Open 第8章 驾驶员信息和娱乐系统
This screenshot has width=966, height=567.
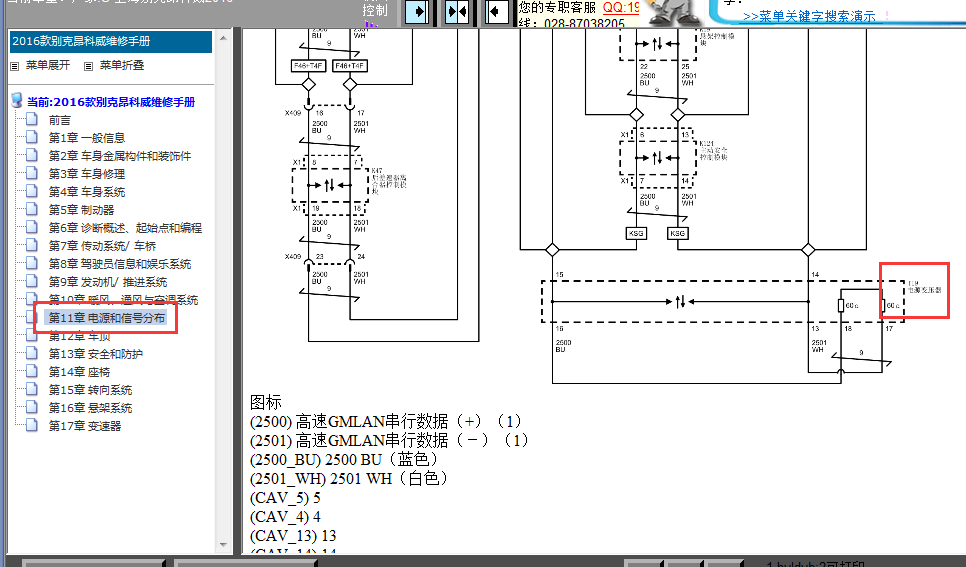pos(120,264)
